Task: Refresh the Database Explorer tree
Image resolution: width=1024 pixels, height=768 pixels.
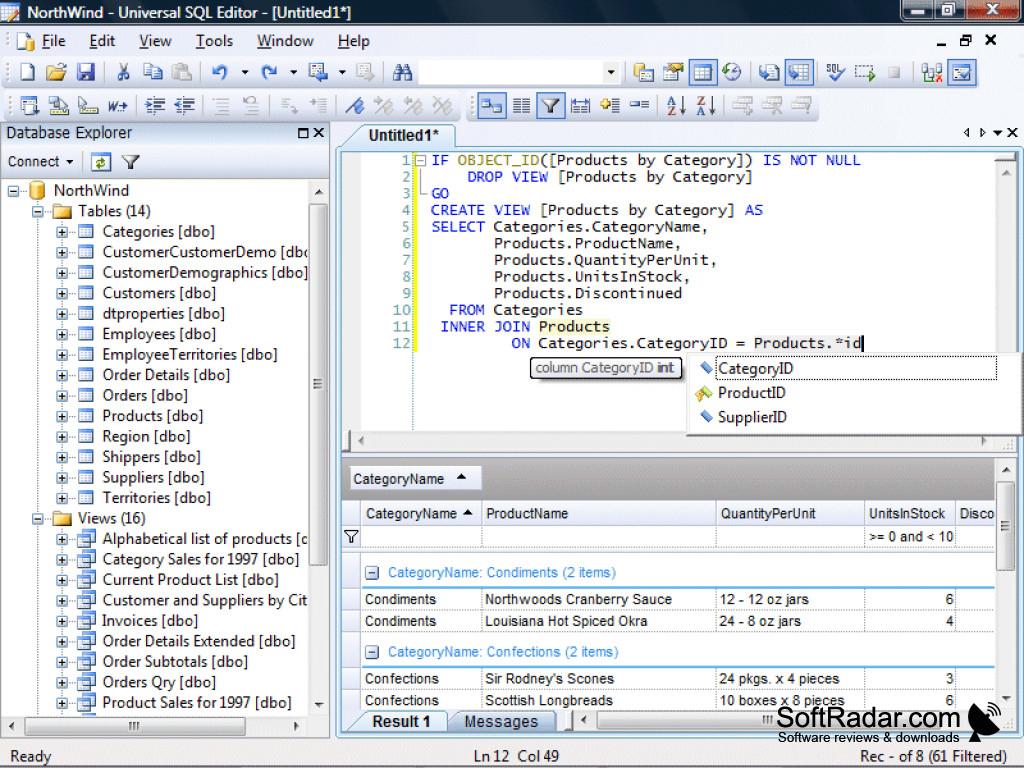Action: 101,162
